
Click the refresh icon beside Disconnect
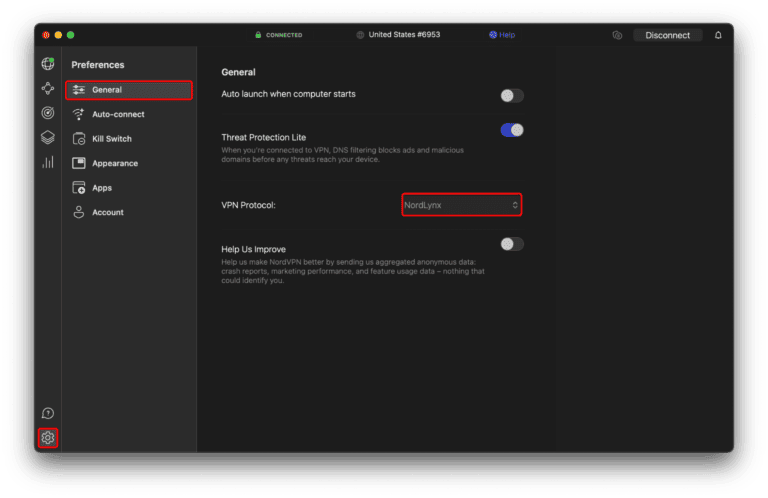pyautogui.click(x=617, y=35)
